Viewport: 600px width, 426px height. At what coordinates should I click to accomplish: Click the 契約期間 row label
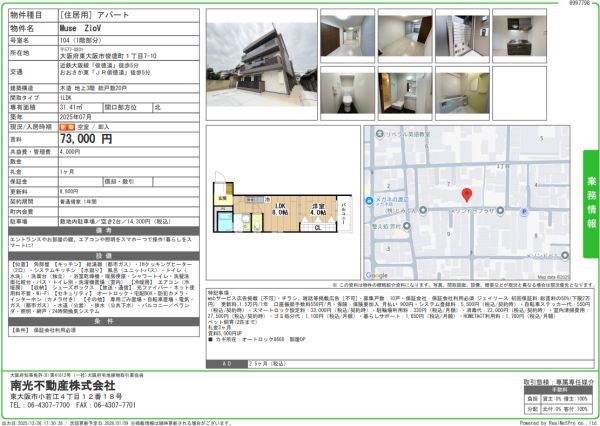click(x=21, y=201)
